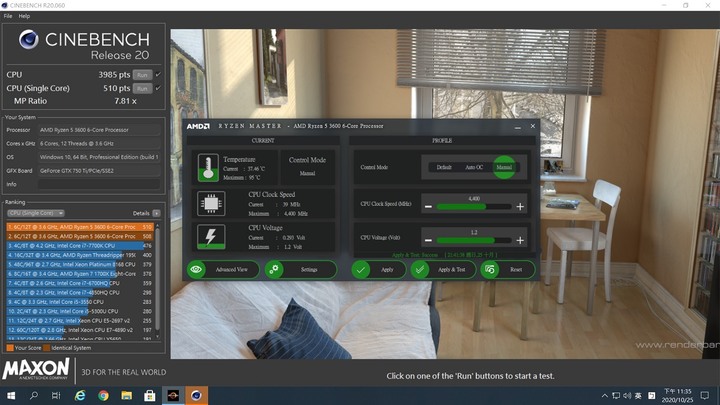Select ranking row 2 with score 508
The image size is (720, 405).
tap(80, 236)
